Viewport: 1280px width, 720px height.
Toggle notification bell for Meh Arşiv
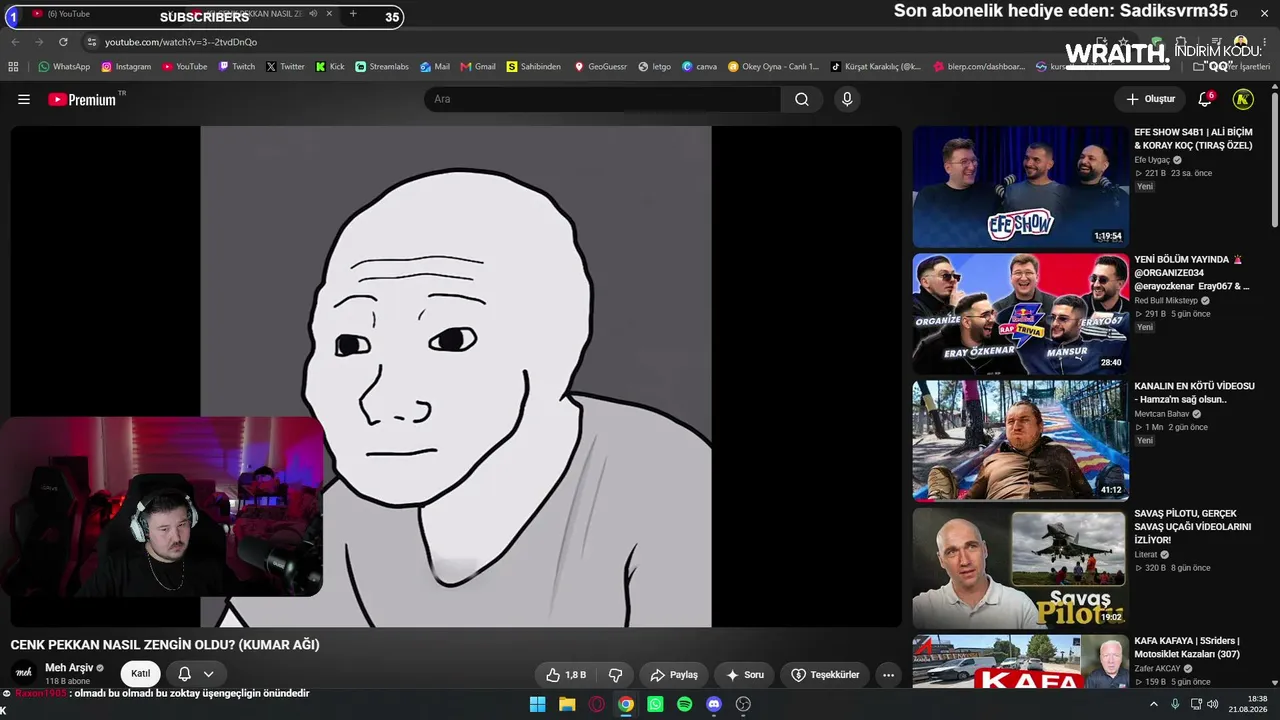coord(184,674)
